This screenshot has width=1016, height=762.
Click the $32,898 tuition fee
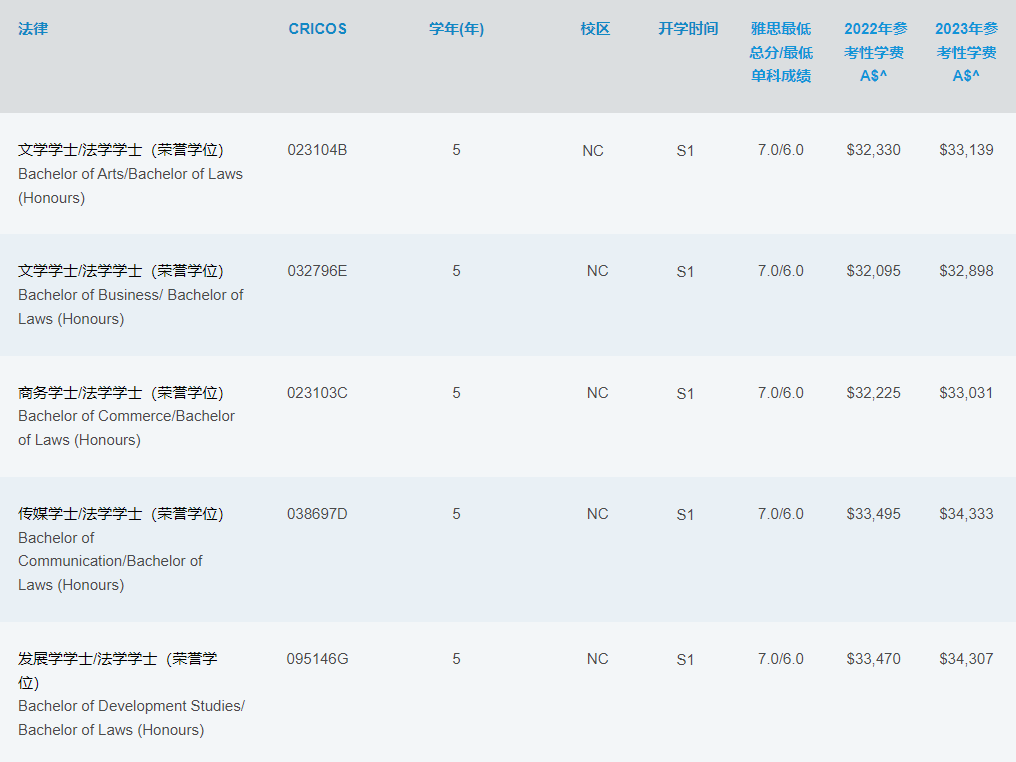[966, 271]
